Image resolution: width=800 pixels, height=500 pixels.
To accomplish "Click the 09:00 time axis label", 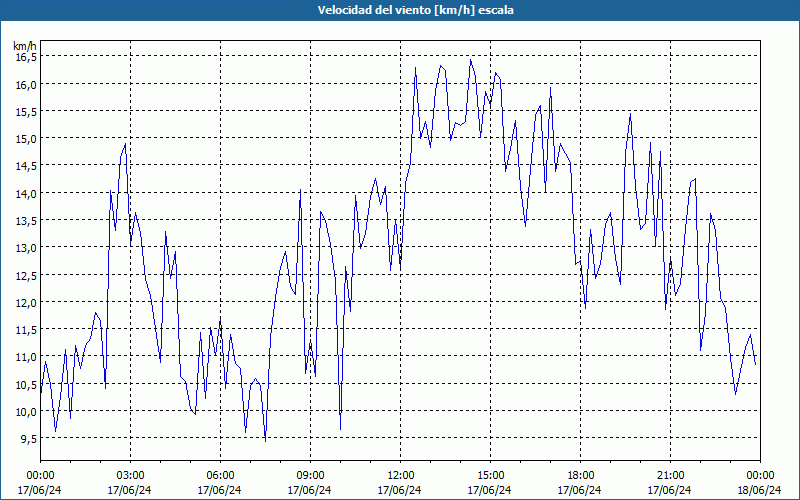I will (x=310, y=476).
